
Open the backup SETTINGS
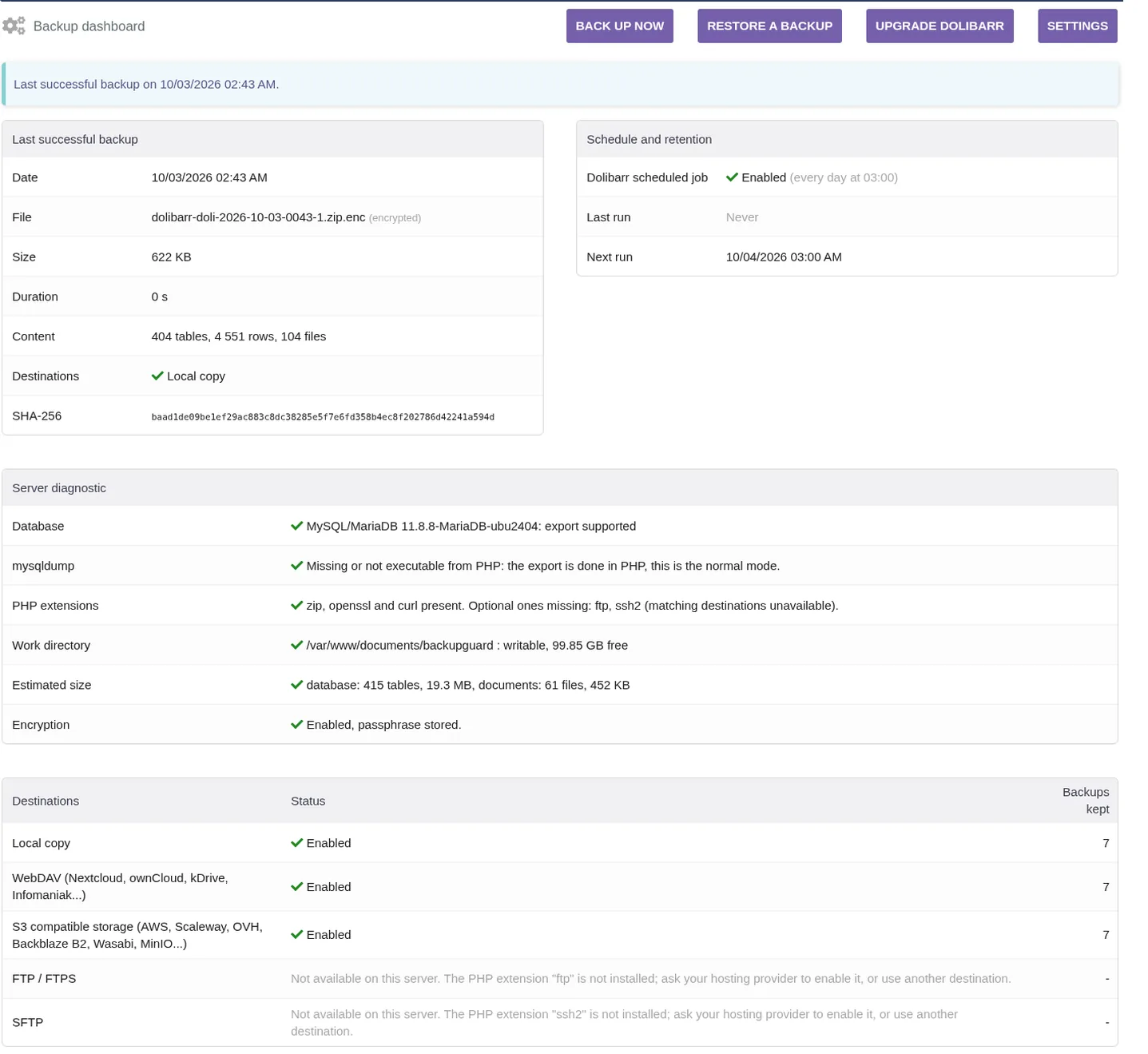pyautogui.click(x=1077, y=26)
